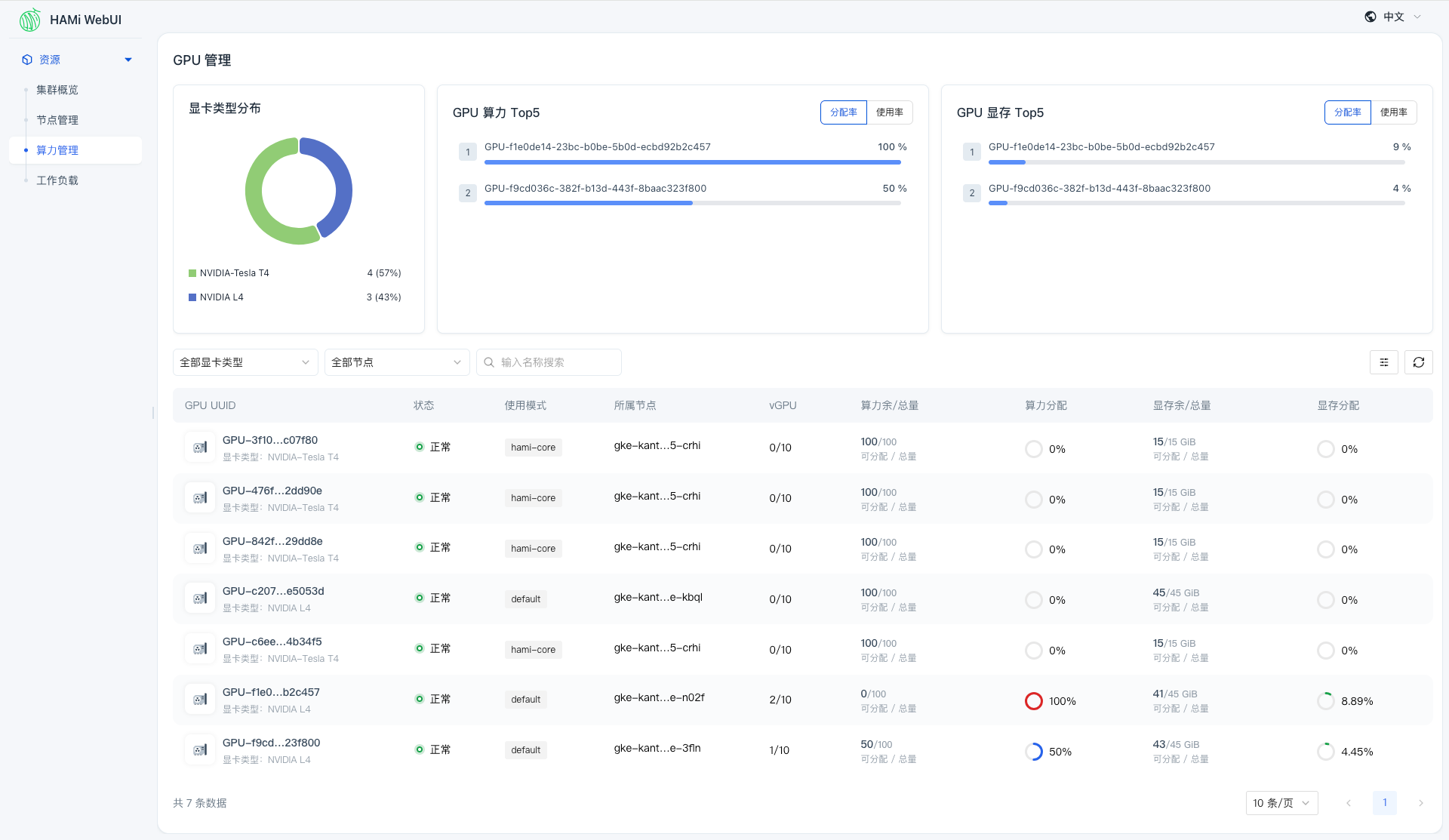Image resolution: width=1449 pixels, height=840 pixels.
Task: Click the resources cube icon in sidebar
Action: pyautogui.click(x=27, y=60)
